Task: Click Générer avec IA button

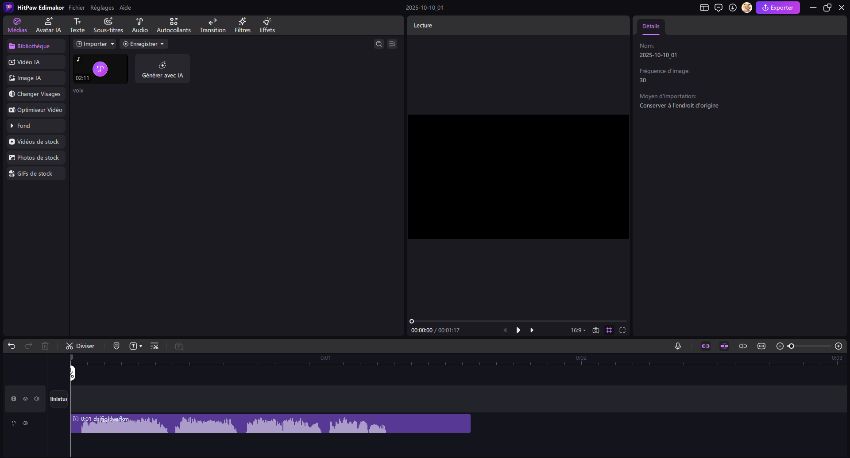Action: click(162, 68)
